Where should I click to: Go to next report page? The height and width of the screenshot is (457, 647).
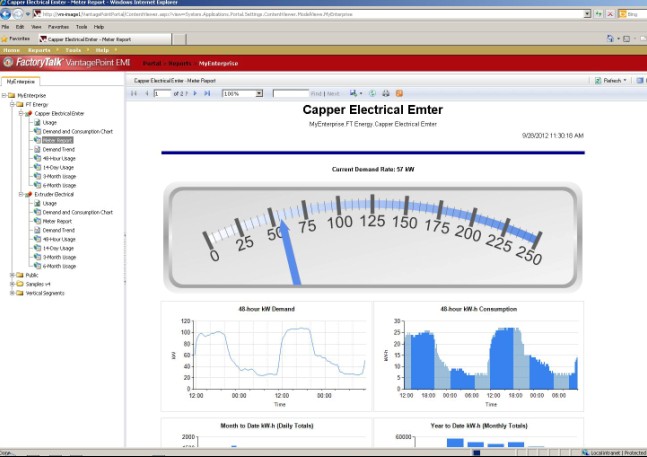click(x=195, y=93)
